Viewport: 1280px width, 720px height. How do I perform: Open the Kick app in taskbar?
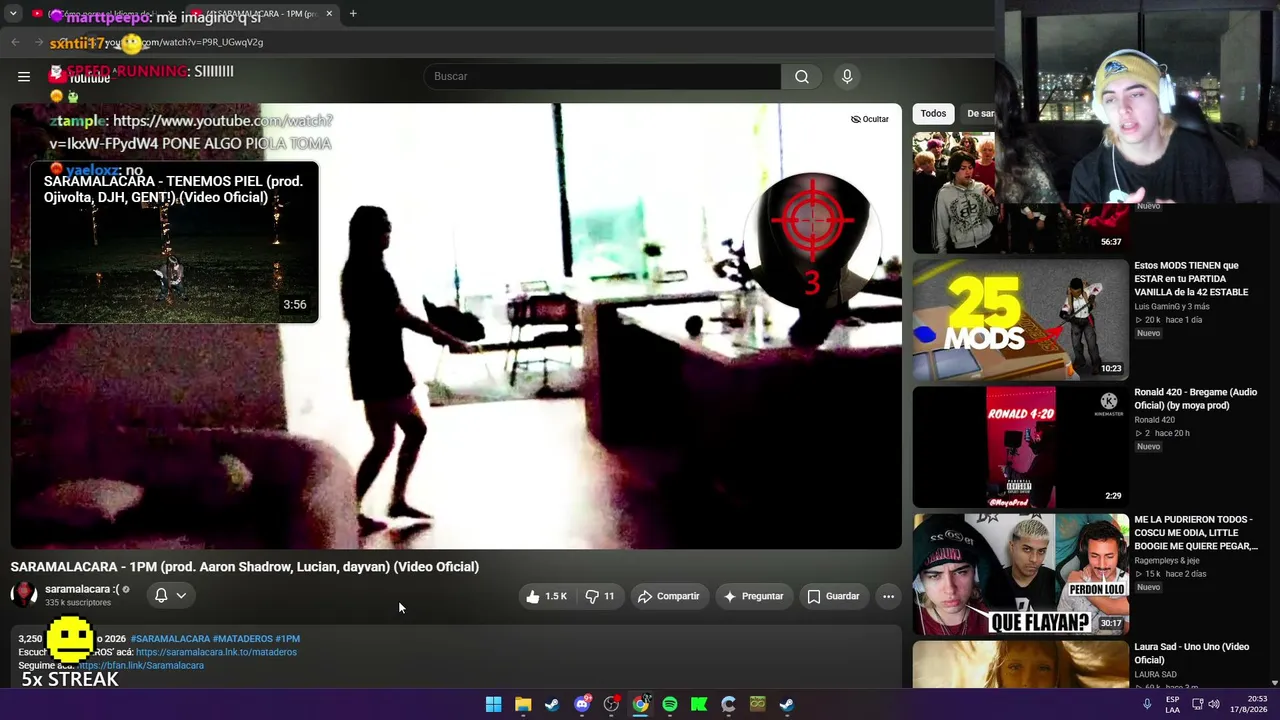tap(699, 704)
